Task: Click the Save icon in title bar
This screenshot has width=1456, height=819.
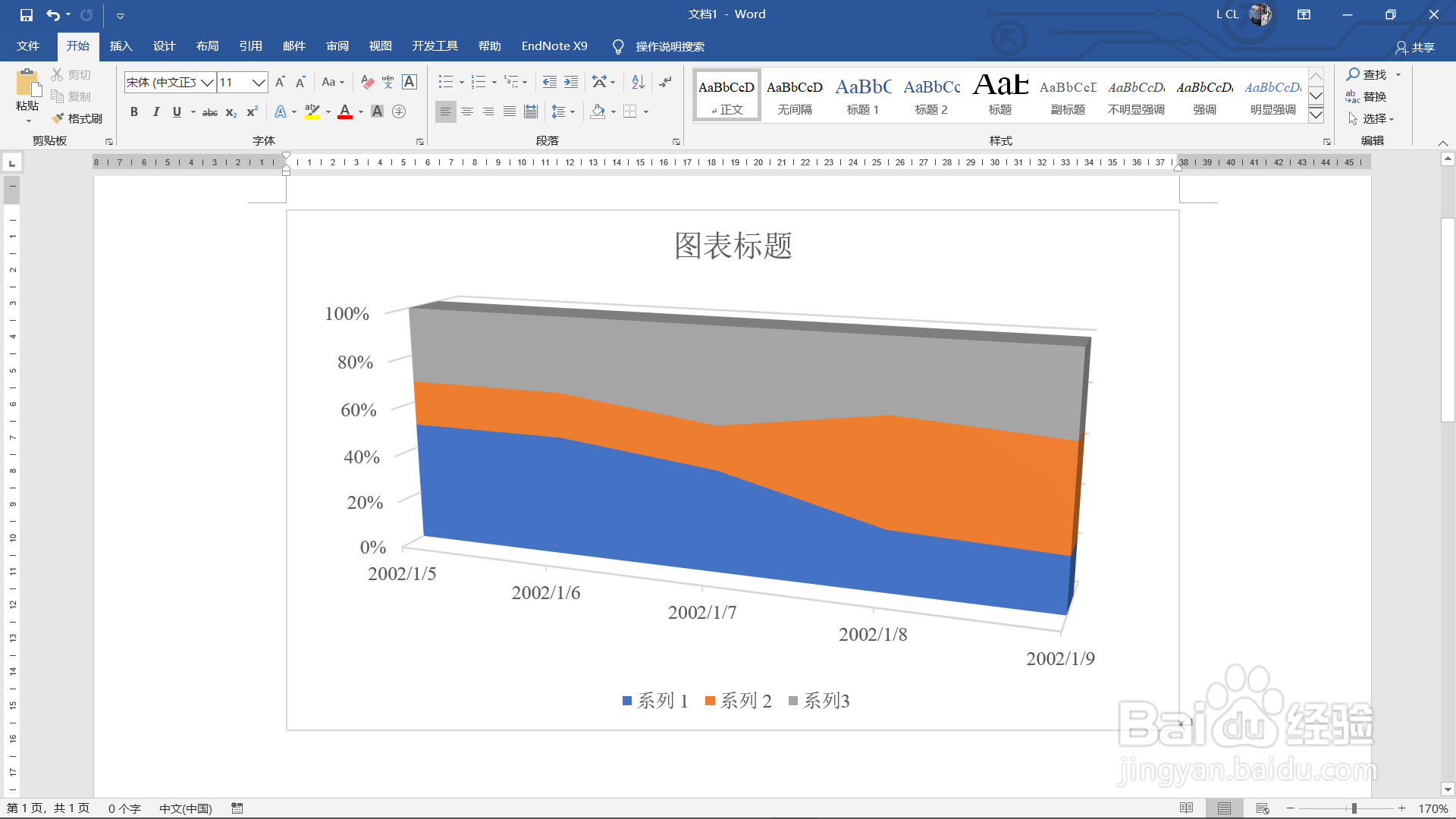Action: pos(27,14)
